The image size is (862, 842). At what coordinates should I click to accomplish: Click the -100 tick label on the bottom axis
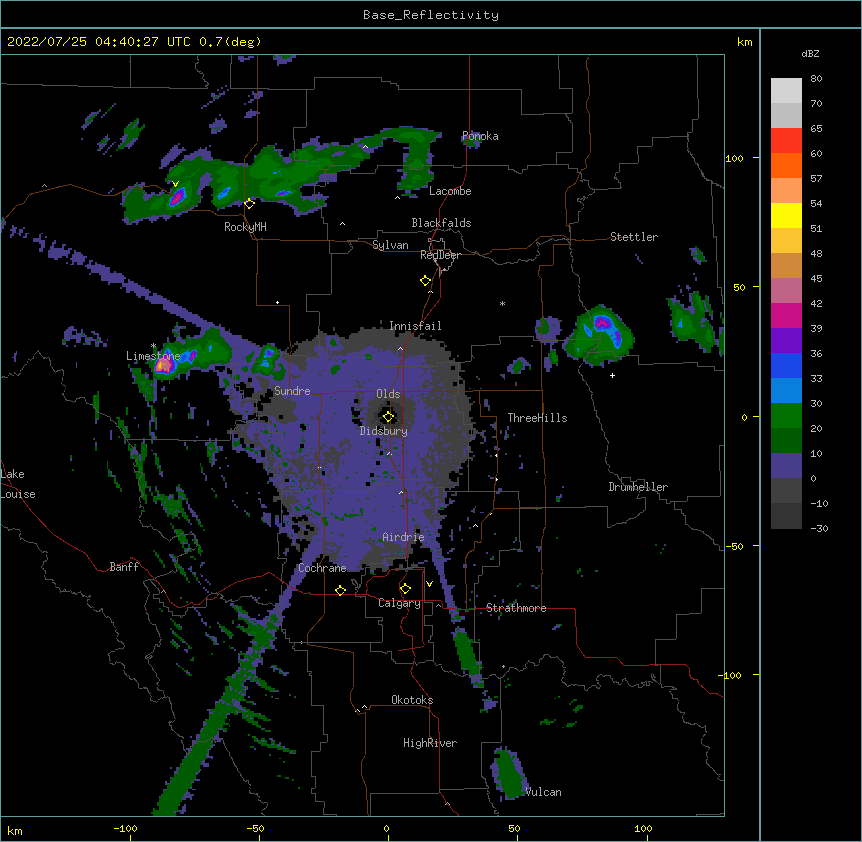(125, 828)
